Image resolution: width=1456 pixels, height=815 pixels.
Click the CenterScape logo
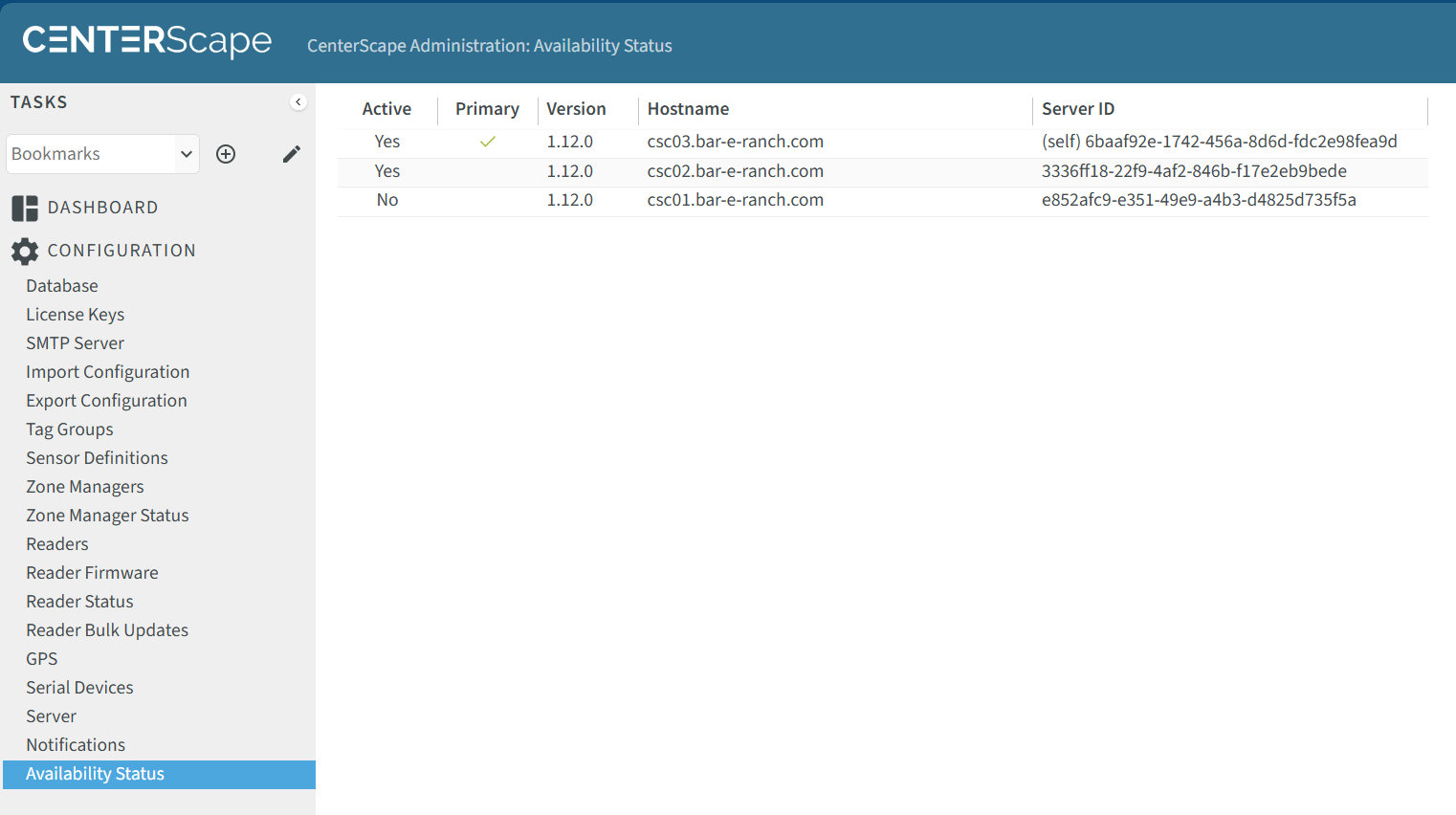pyautogui.click(x=147, y=41)
